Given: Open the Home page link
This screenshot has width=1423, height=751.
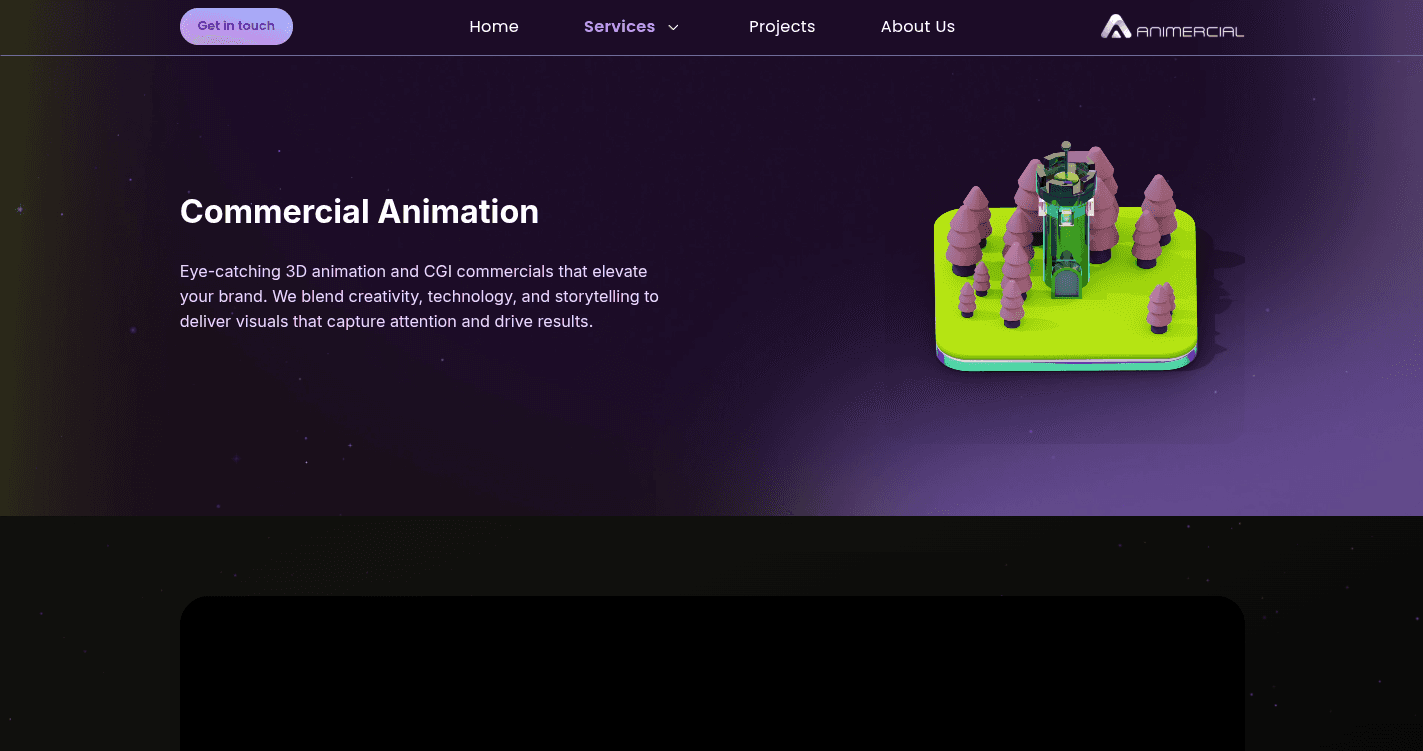Looking at the screenshot, I should coord(494,27).
